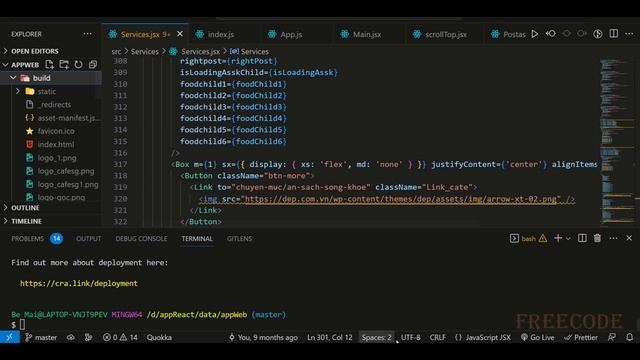This screenshot has height=360, width=640.
Task: Open the terminal launch profile dropdown
Action: point(568,239)
